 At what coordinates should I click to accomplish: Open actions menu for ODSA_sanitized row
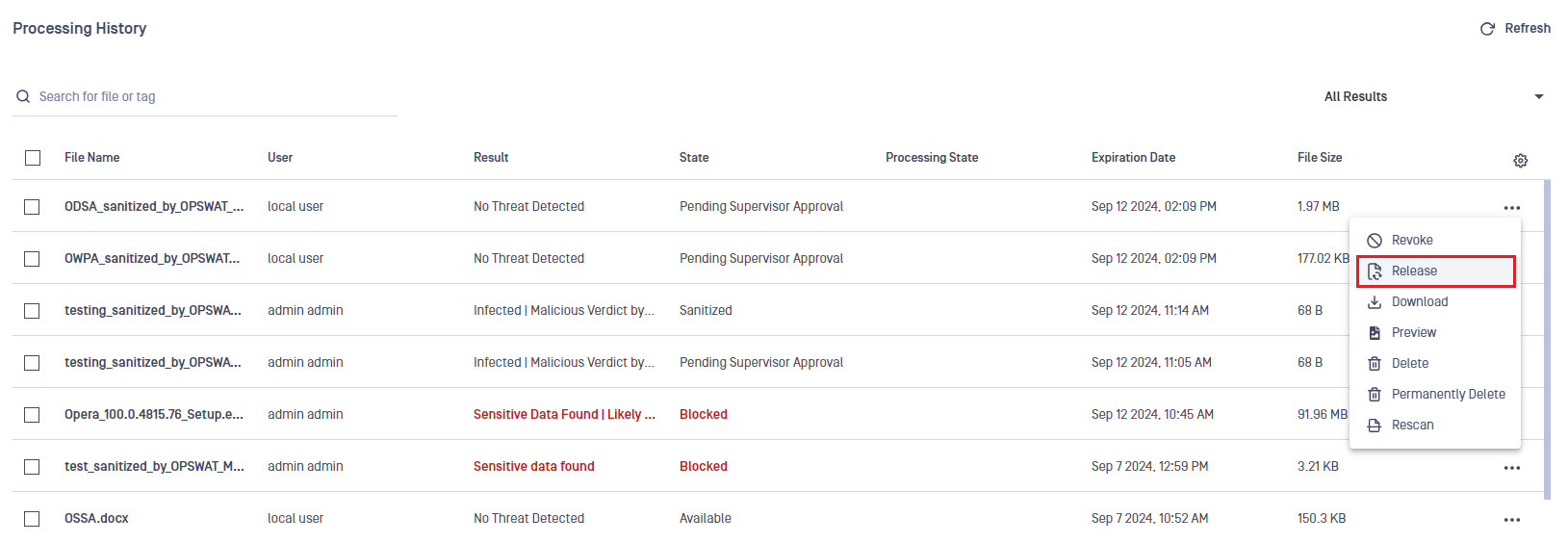[1512, 208]
